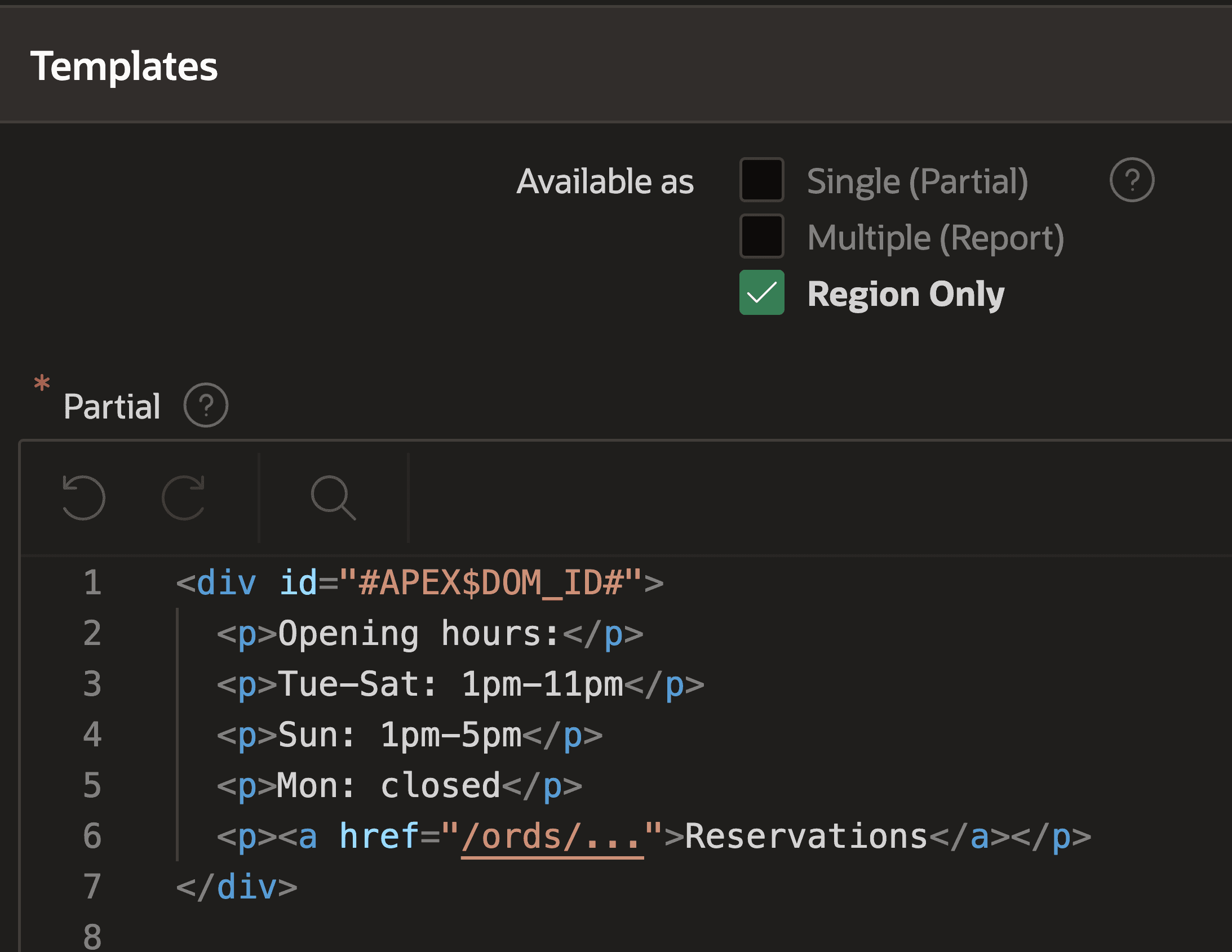Click the Templates heading

click(123, 67)
